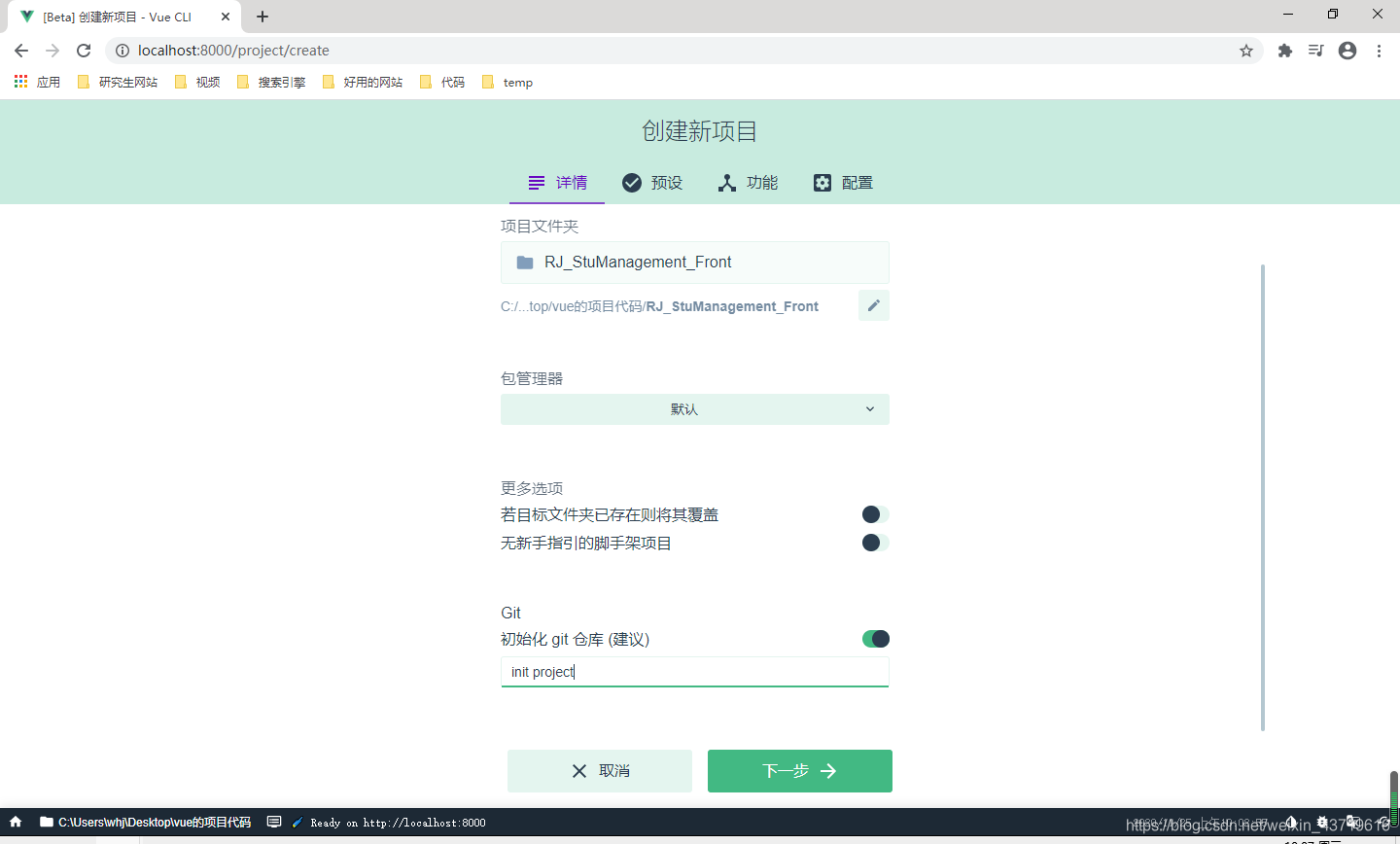Open 应用 apps shortcut in bookmarks bar
The width and height of the screenshot is (1400, 844).
(x=38, y=83)
